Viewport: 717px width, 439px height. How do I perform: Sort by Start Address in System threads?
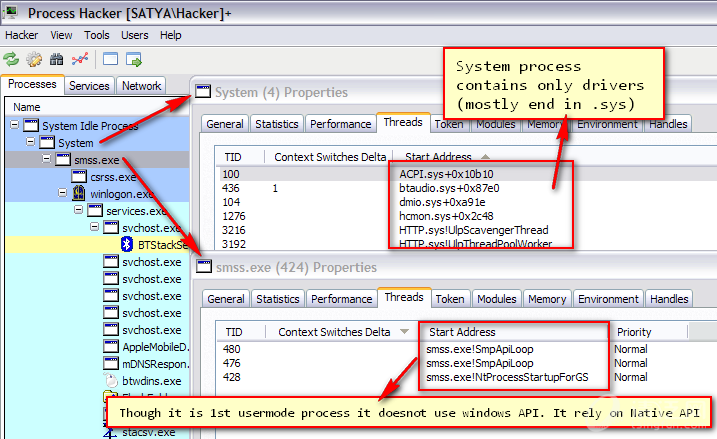click(439, 157)
